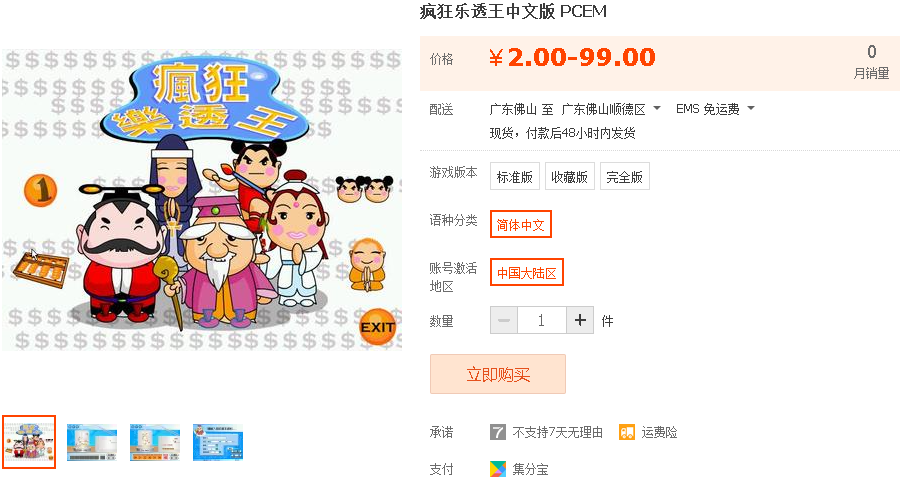Image resolution: width=904 pixels, height=480 pixels.
Task: Toggle the 中国大陆区 activation region option
Action: click(526, 272)
